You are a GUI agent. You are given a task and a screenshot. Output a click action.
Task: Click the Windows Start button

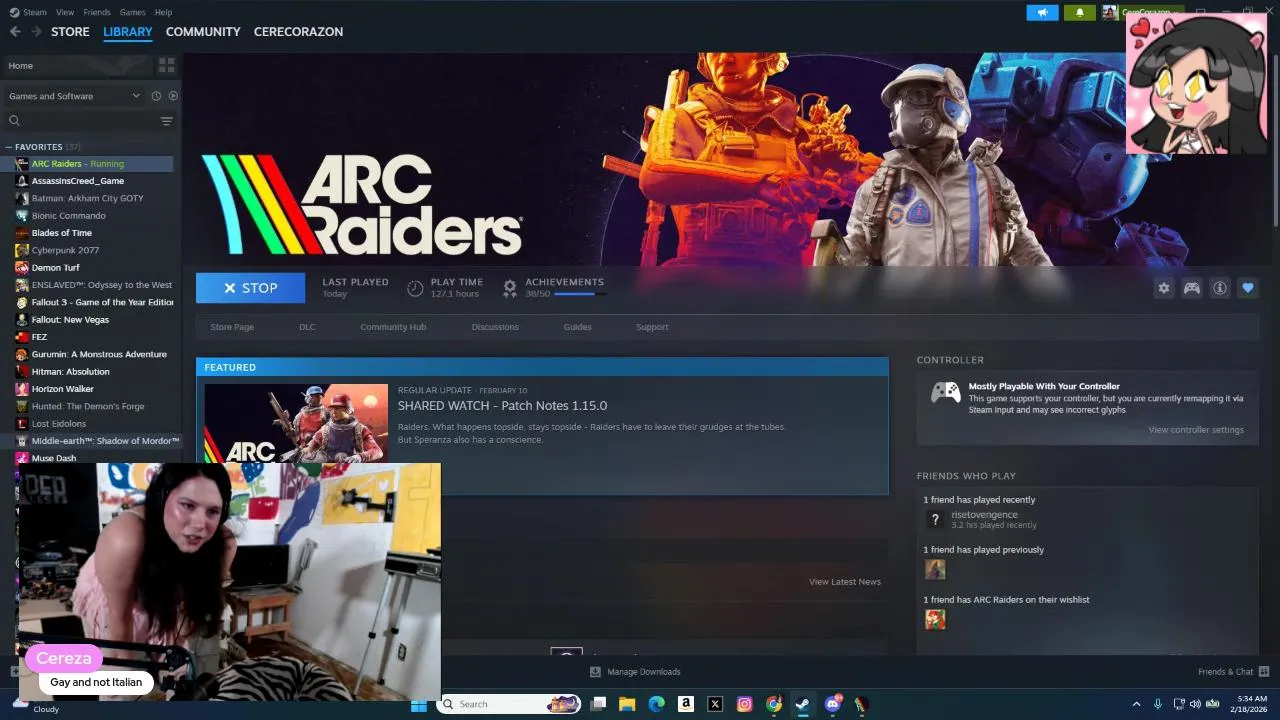(419, 704)
